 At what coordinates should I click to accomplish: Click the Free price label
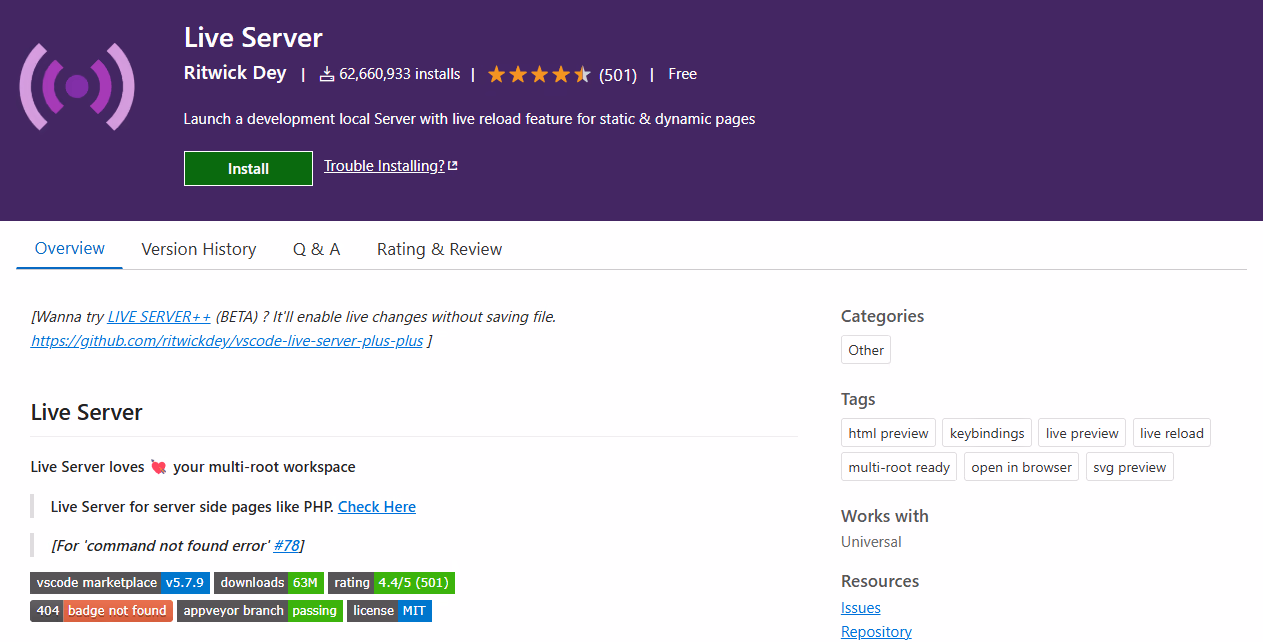(682, 74)
